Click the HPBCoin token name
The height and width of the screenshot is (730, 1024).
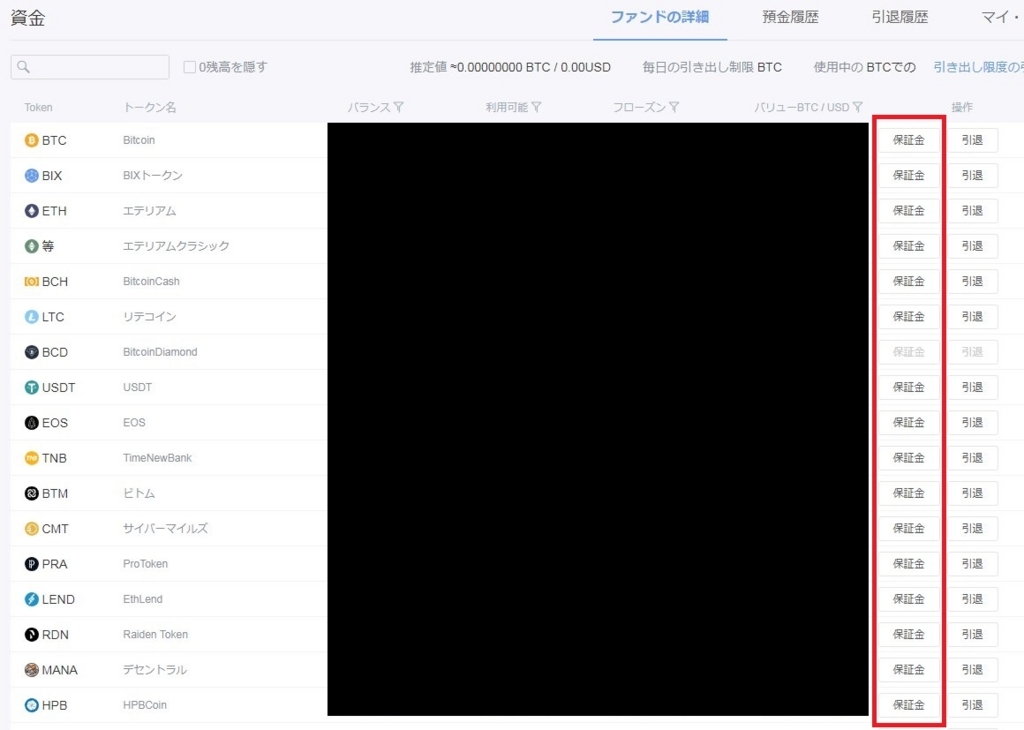[144, 705]
